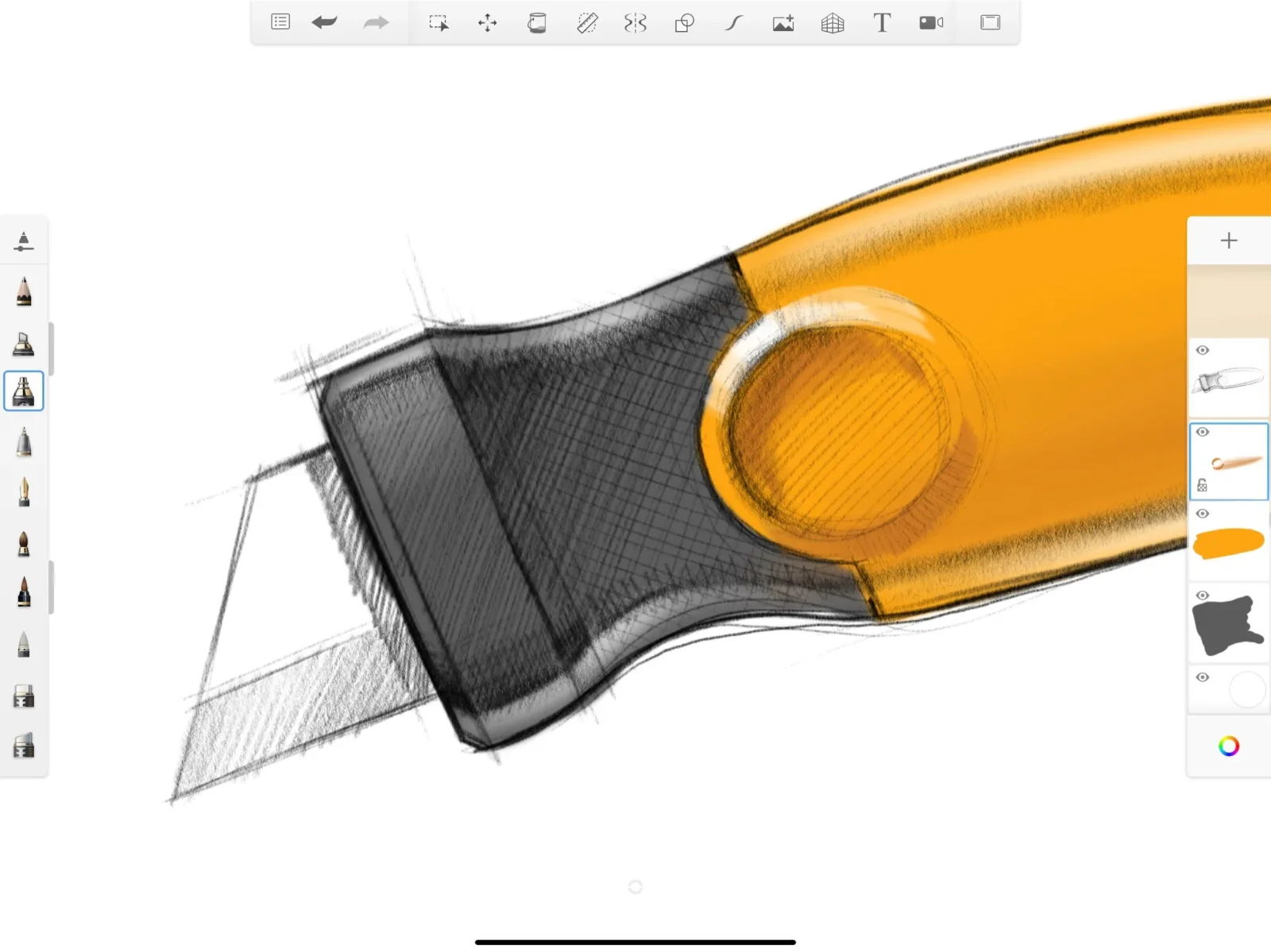Screen dimensions: 1271x952
Task: Import an image with the picture icon
Action: point(783,23)
